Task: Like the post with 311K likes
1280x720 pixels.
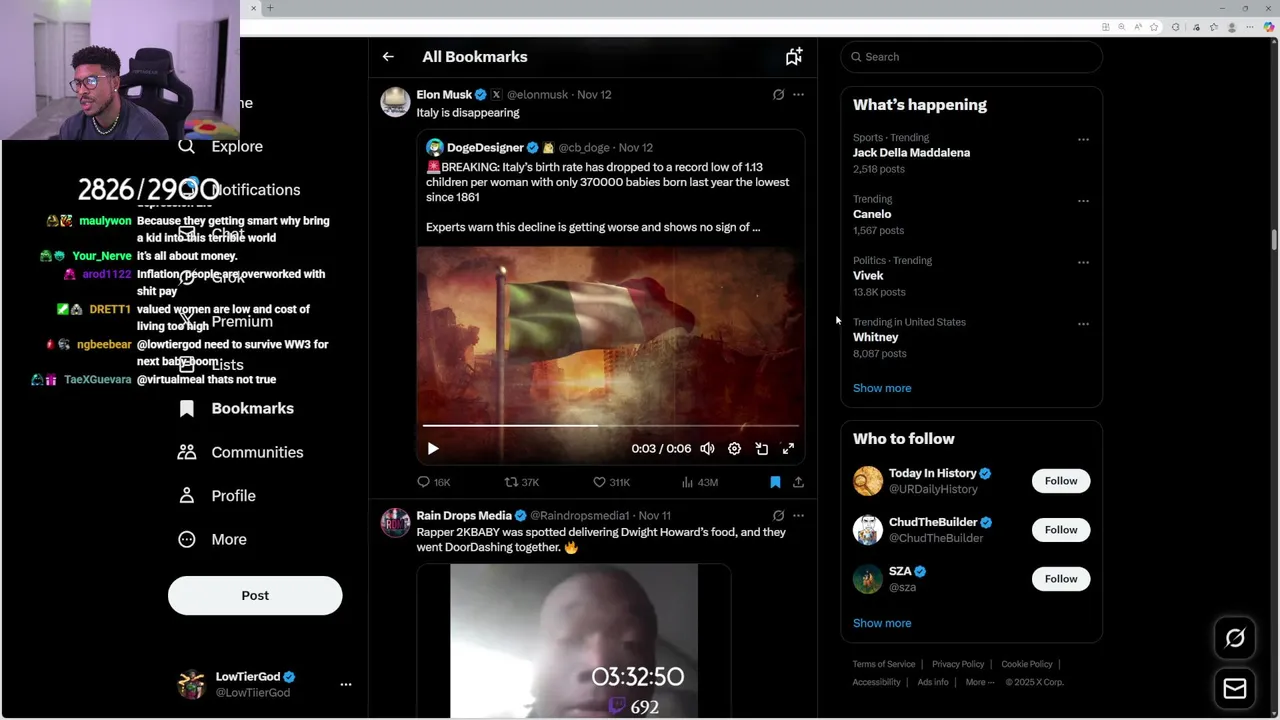Action: 611,482
